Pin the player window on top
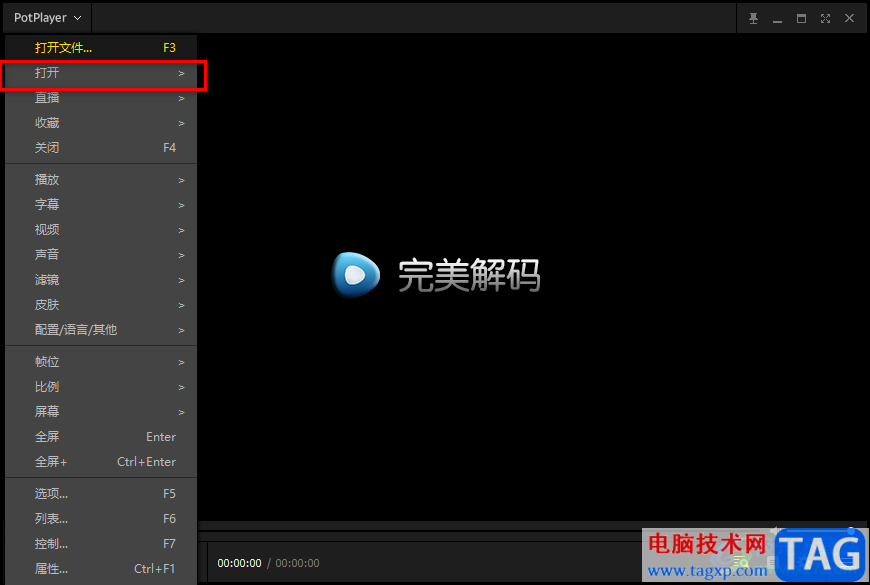 (x=753, y=18)
